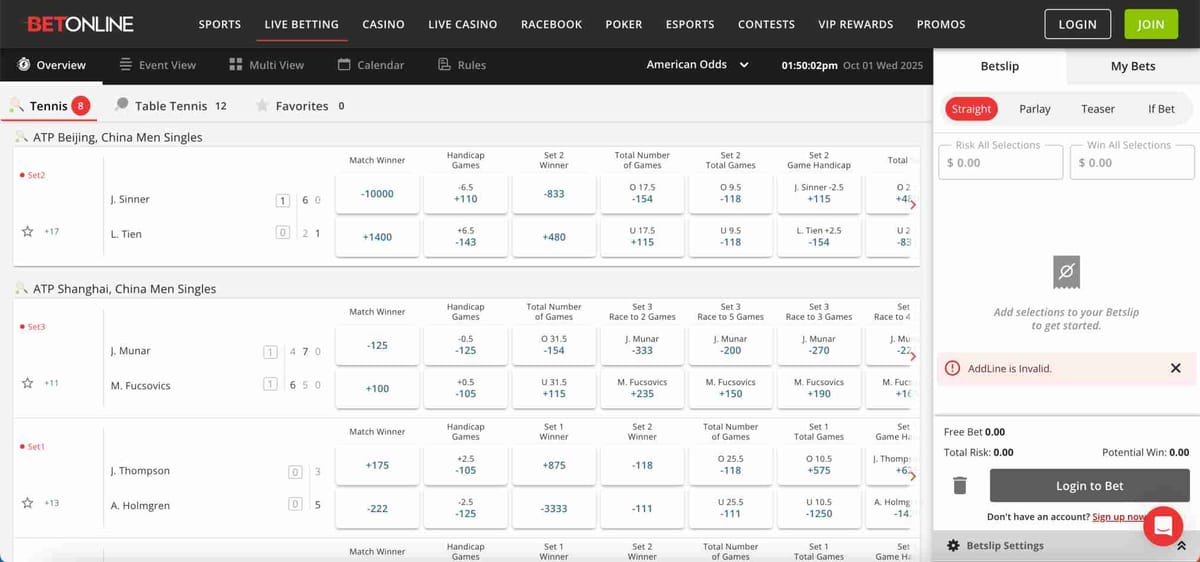Open the live chat bubble icon
Viewport: 1200px width, 562px height.
point(1163,525)
